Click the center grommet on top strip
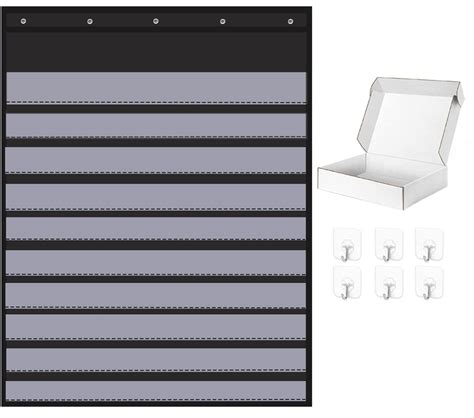Viewport: 474px width, 418px height. click(x=156, y=21)
